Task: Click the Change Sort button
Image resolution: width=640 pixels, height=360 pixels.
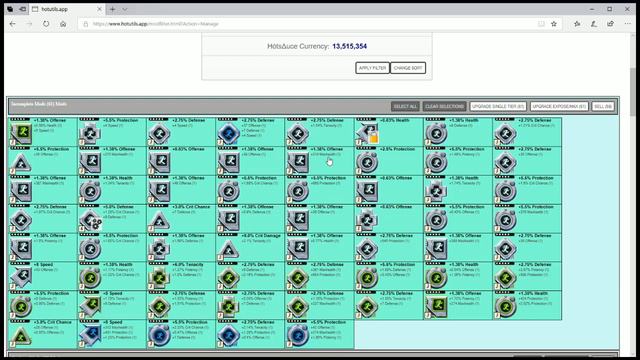Action: (x=408, y=68)
